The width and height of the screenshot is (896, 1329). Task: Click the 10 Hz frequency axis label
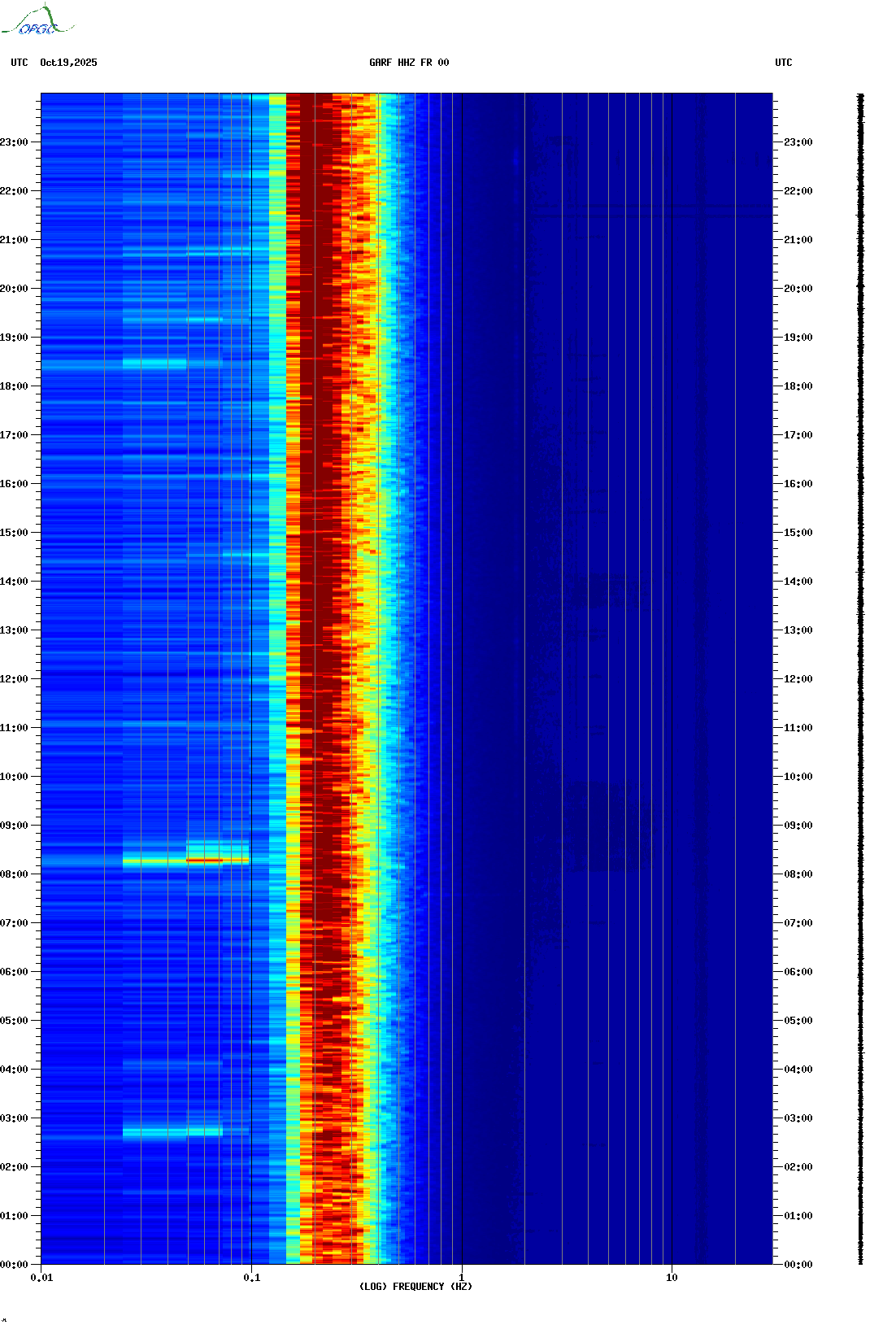[672, 1278]
